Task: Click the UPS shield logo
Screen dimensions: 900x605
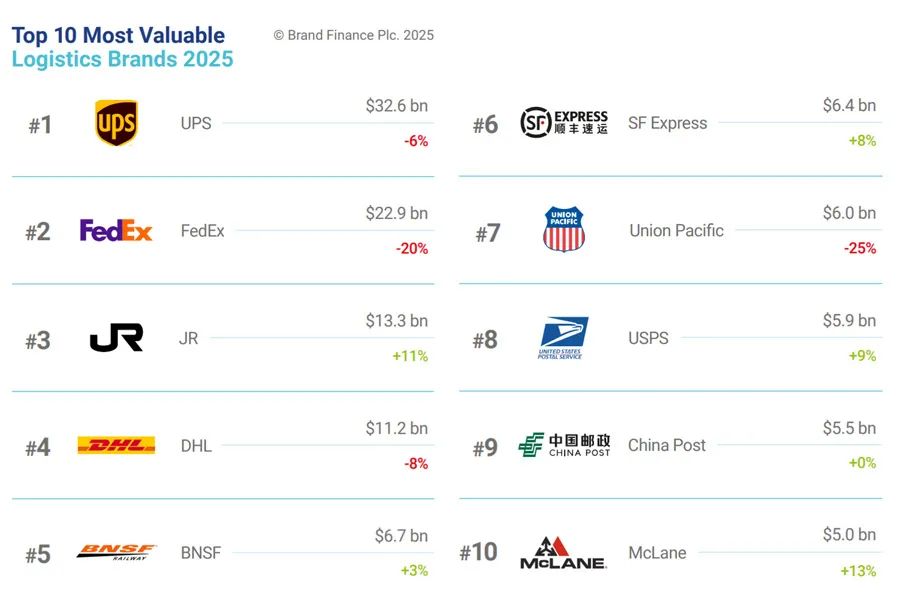Action: [x=117, y=123]
